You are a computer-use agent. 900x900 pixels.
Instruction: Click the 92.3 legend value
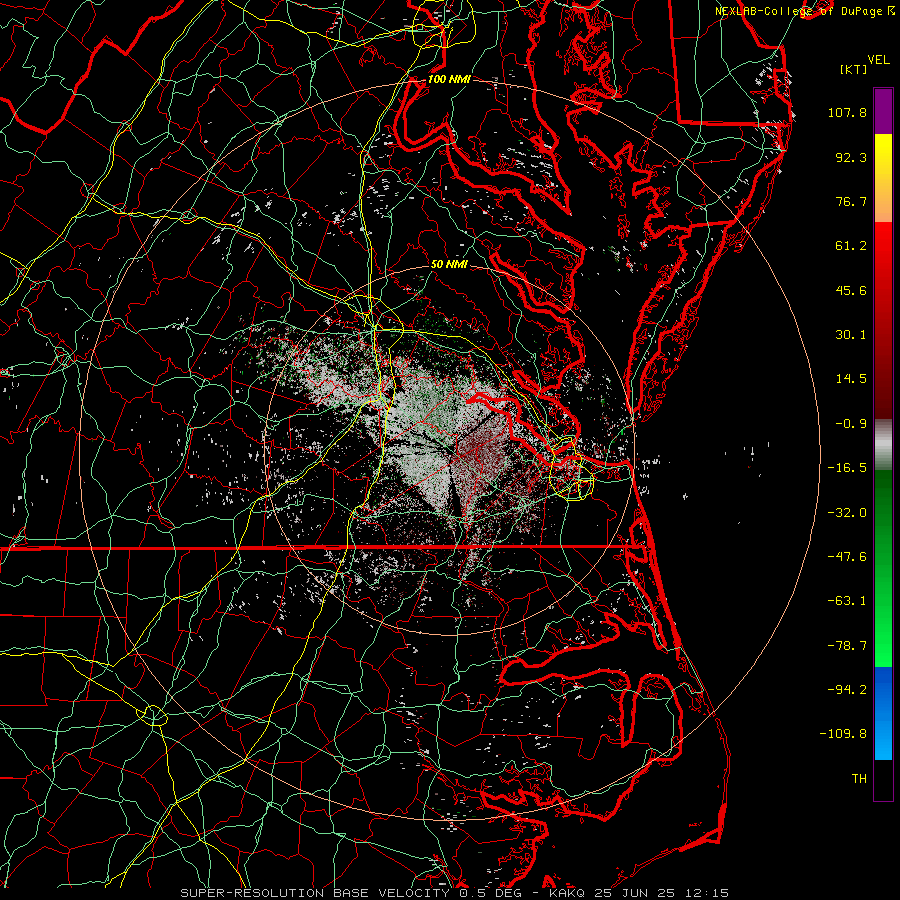(851, 157)
